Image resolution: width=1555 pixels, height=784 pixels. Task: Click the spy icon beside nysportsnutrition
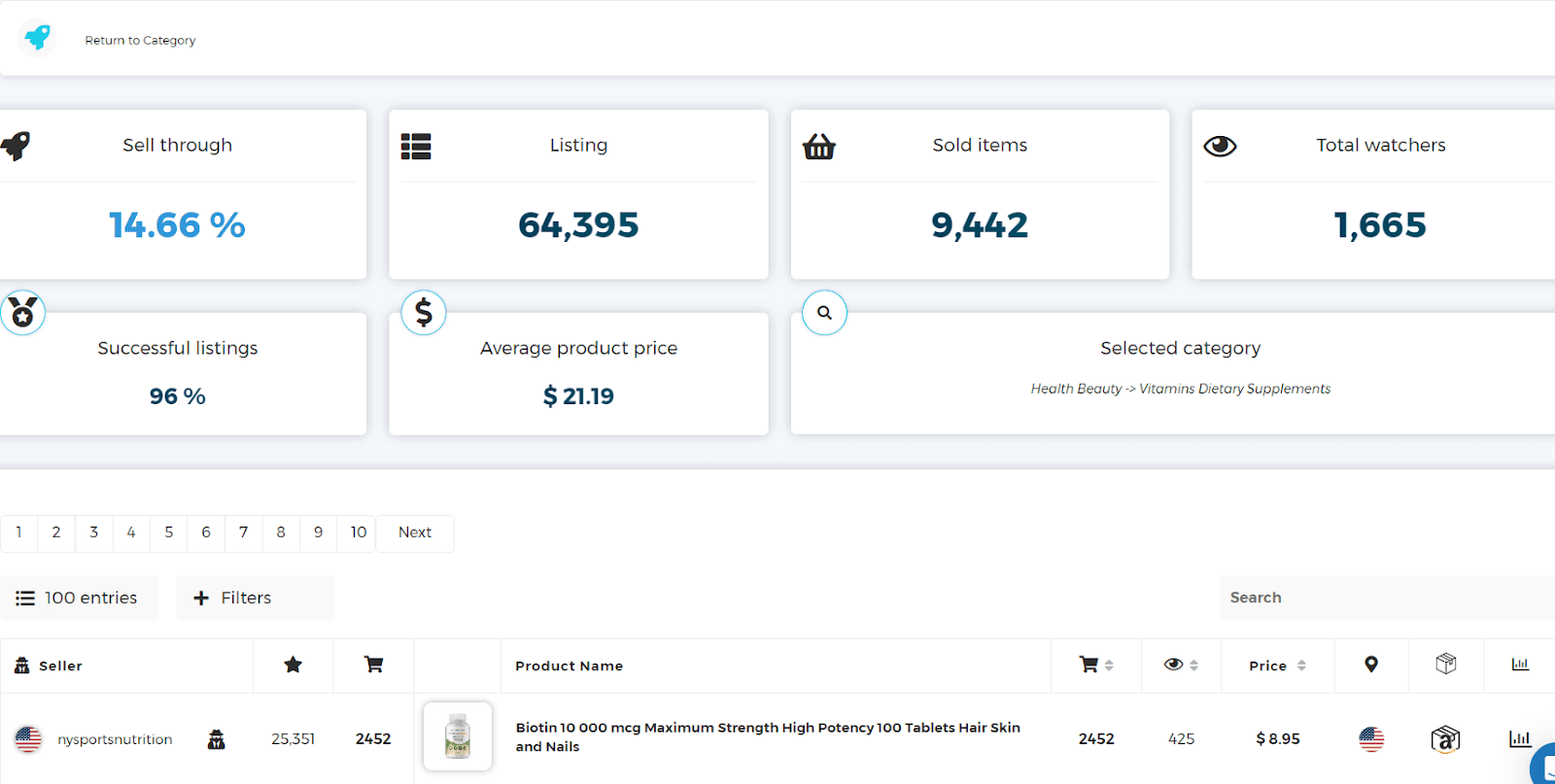coord(217,739)
